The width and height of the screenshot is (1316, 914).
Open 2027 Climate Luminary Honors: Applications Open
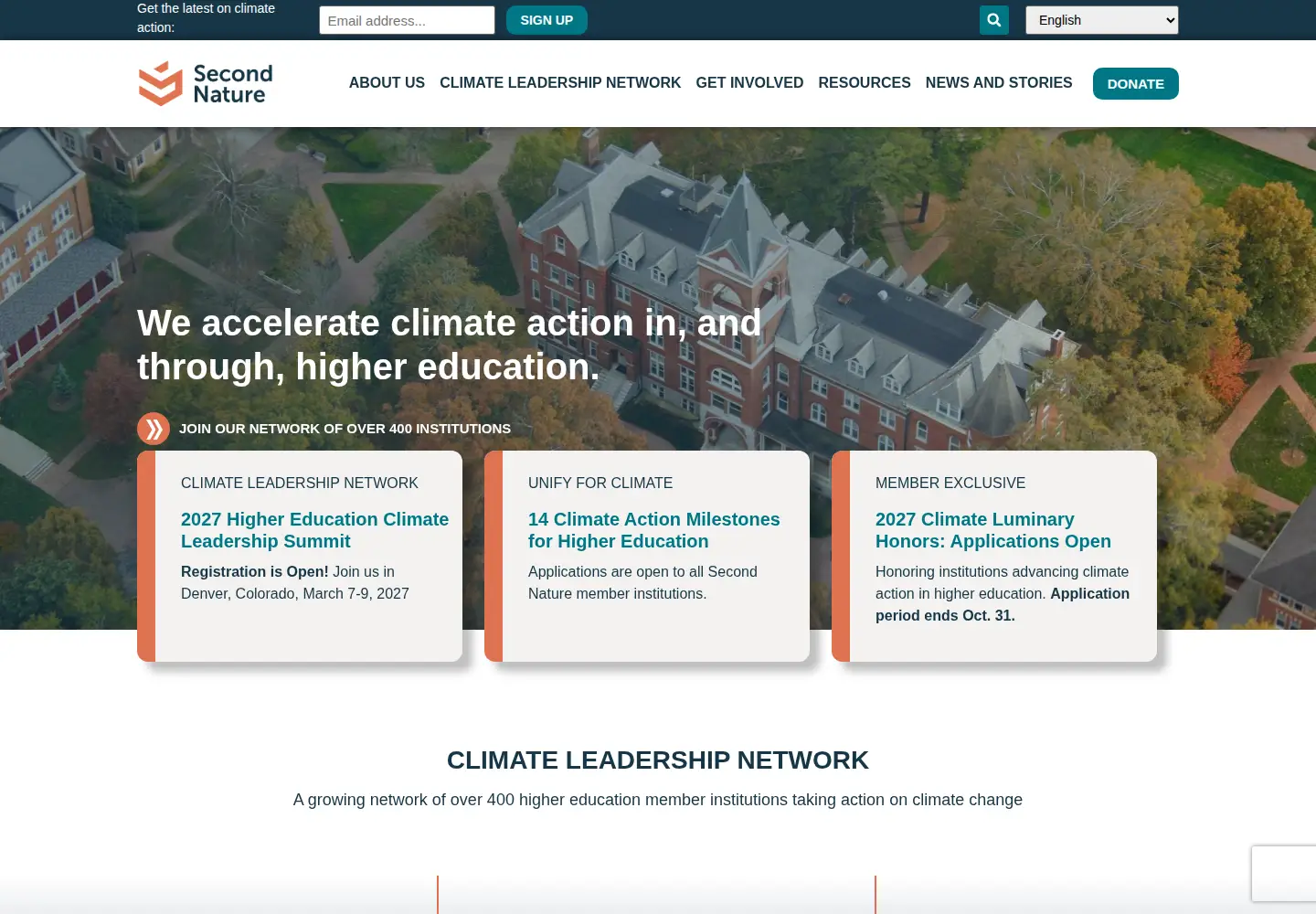click(x=993, y=530)
